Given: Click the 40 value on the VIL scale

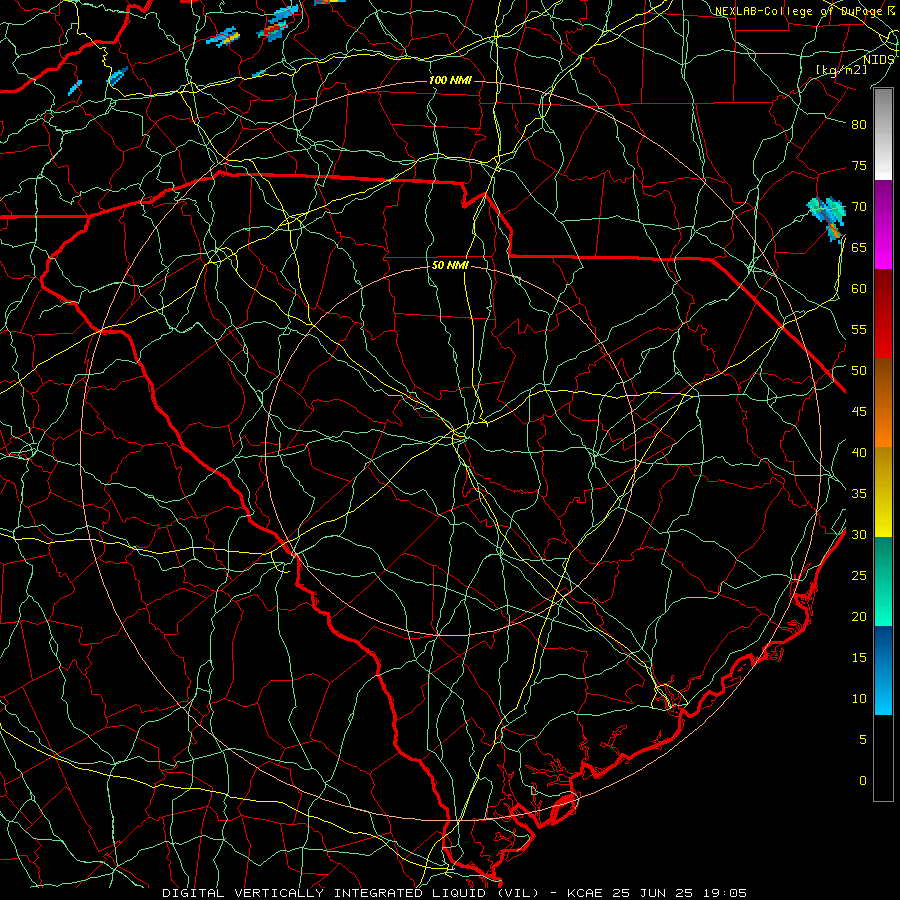Looking at the screenshot, I should [859, 453].
